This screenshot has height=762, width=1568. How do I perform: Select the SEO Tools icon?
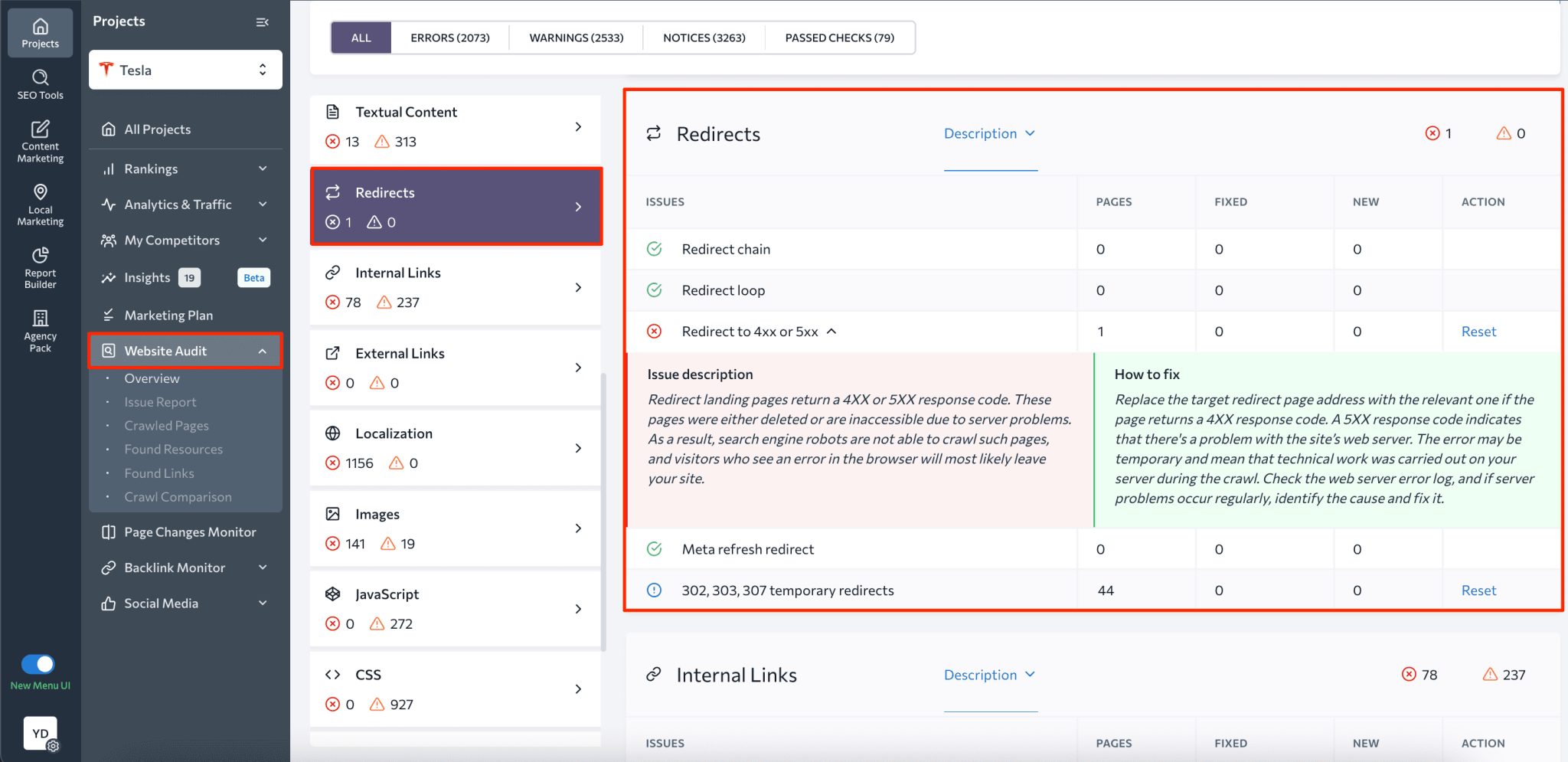[x=40, y=84]
